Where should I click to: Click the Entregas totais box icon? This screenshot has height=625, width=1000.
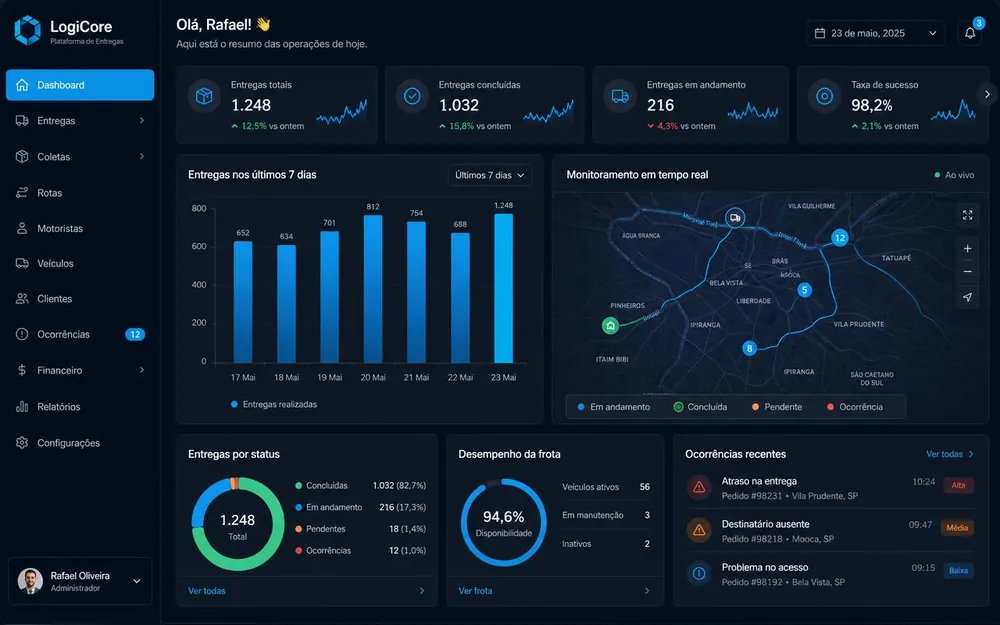click(x=203, y=96)
